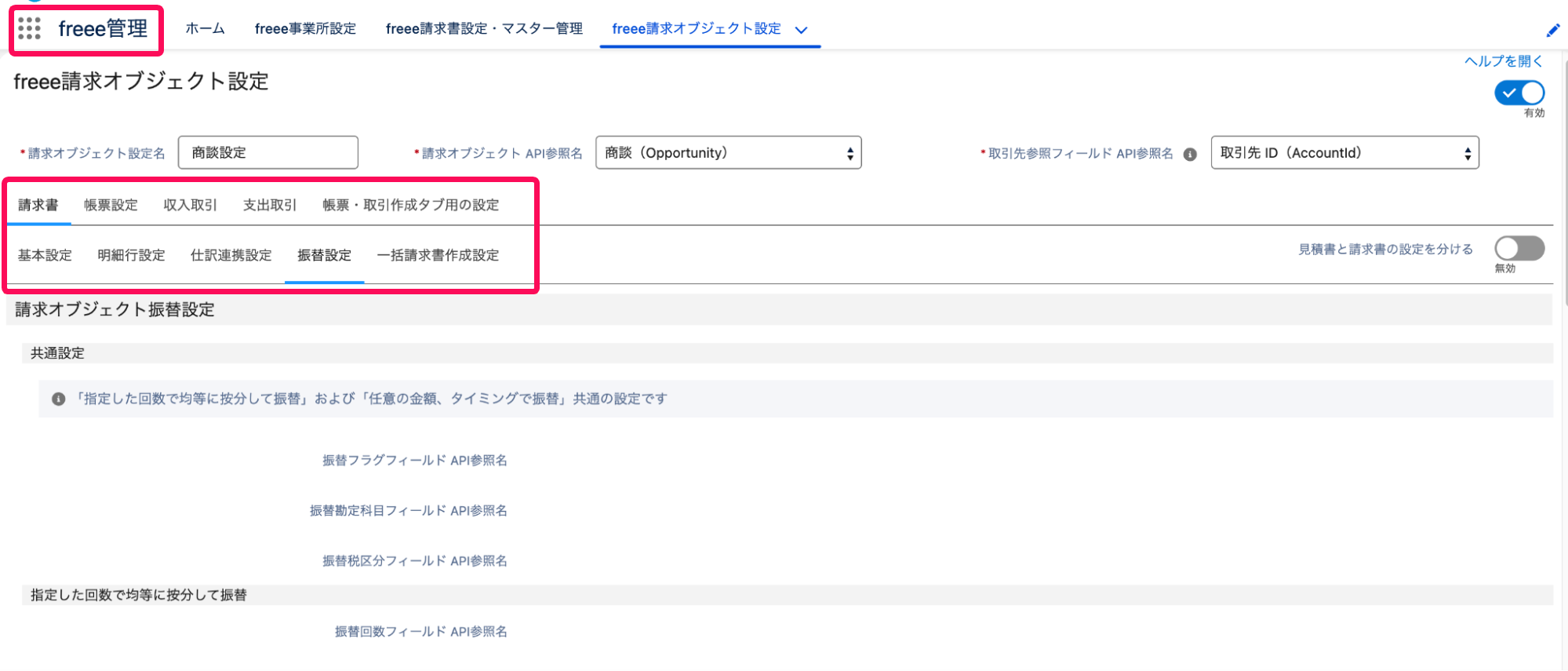Click the 振替フラグフィールド API参照名 label

click(x=414, y=461)
